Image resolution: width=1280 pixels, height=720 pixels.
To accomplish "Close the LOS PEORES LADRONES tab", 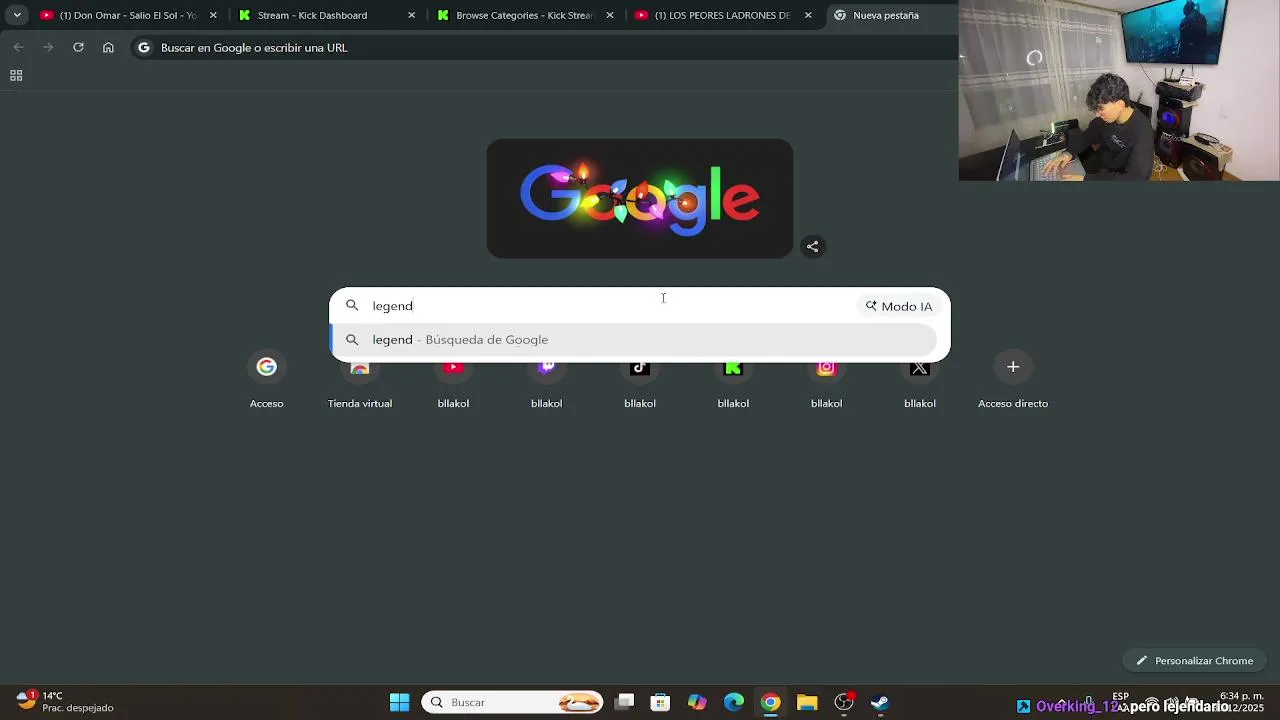I will coord(808,15).
